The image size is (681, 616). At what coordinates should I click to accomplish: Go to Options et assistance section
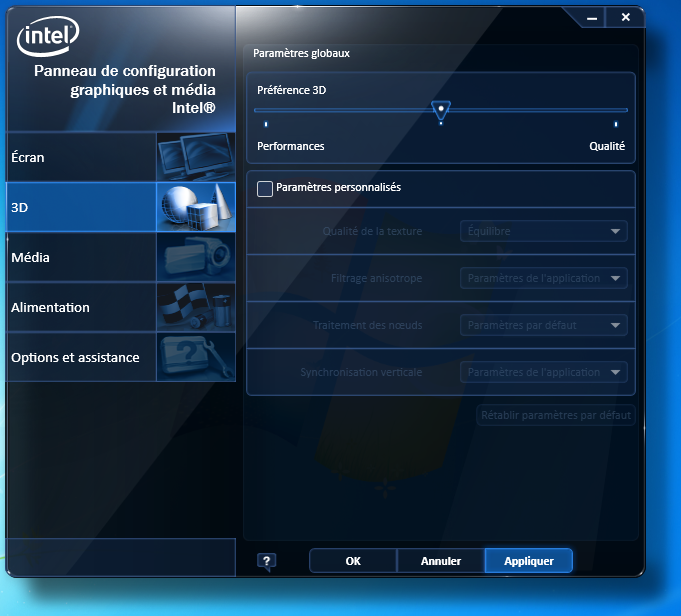point(80,357)
